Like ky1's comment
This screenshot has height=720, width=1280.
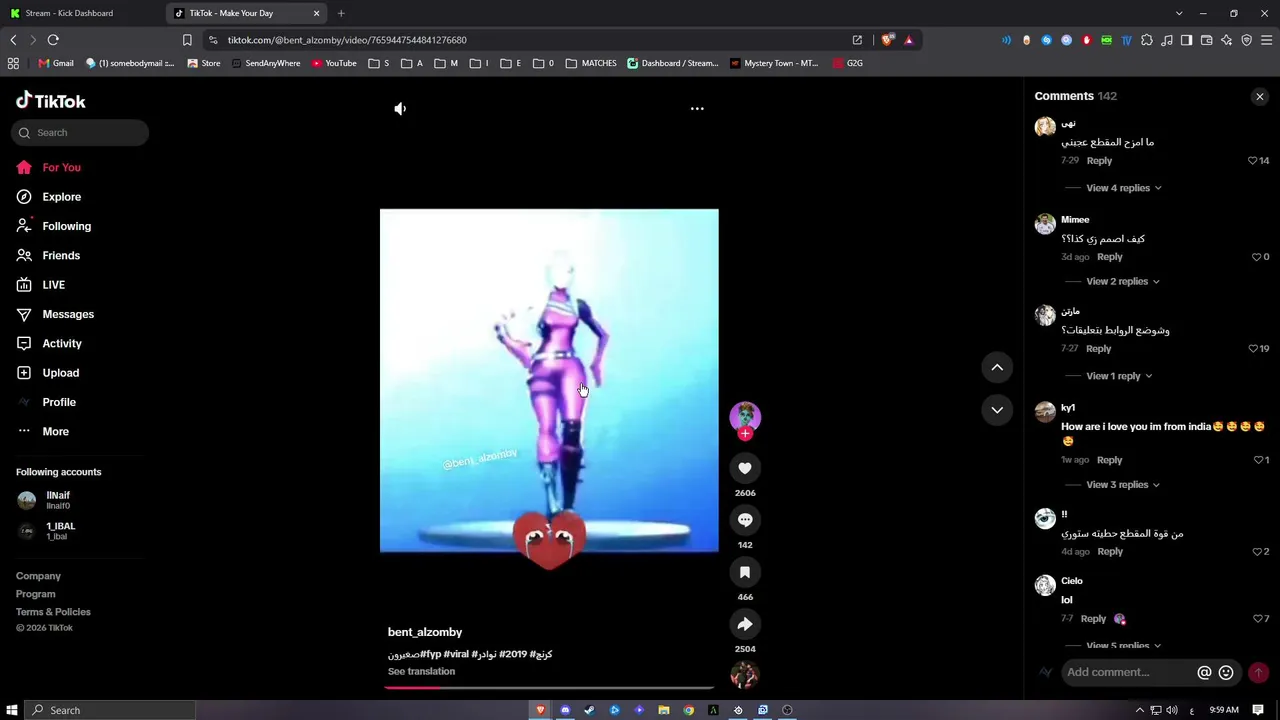[1258, 460]
